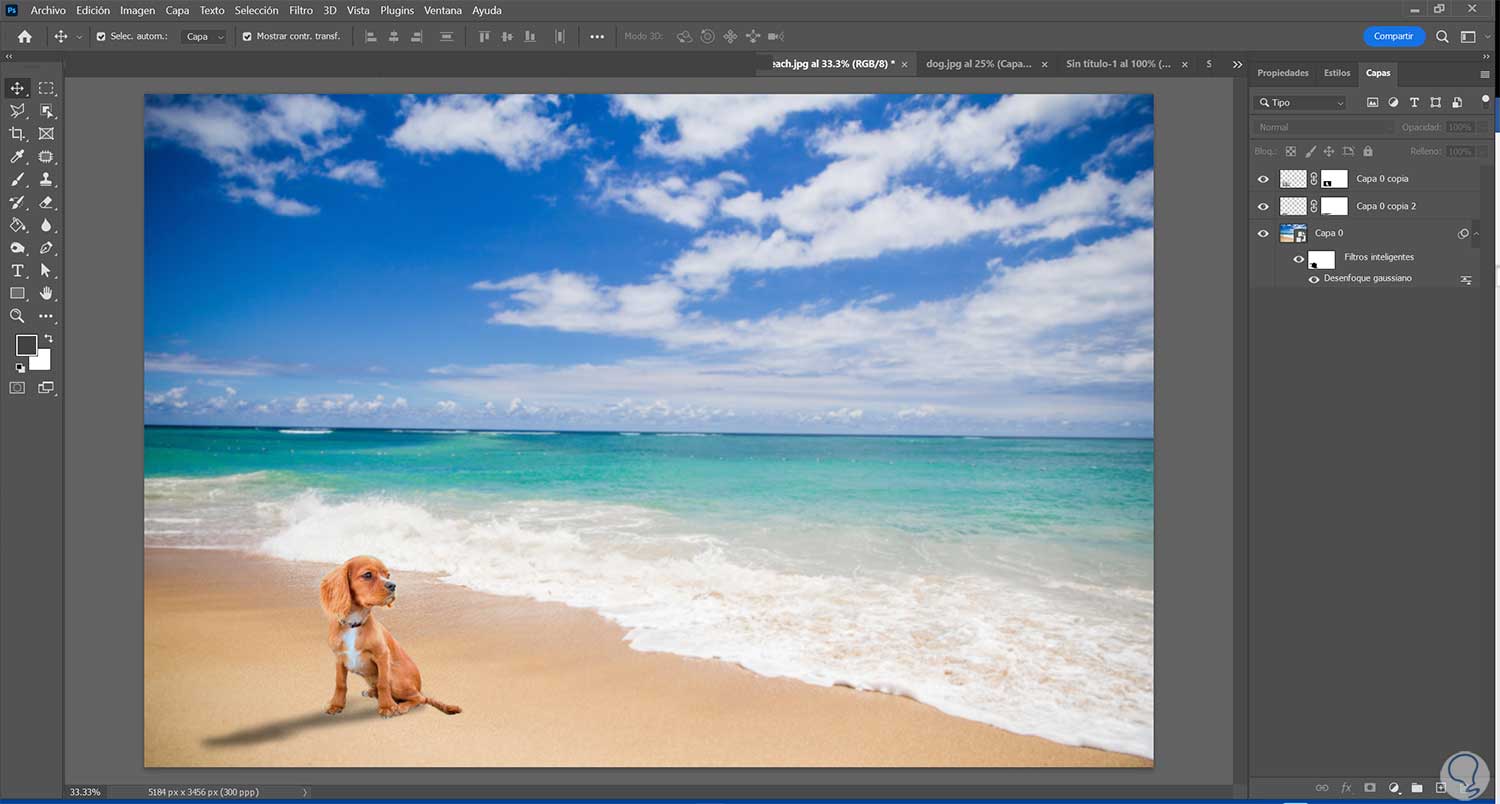
Task: Select the History Brush tool
Action: pos(17,202)
